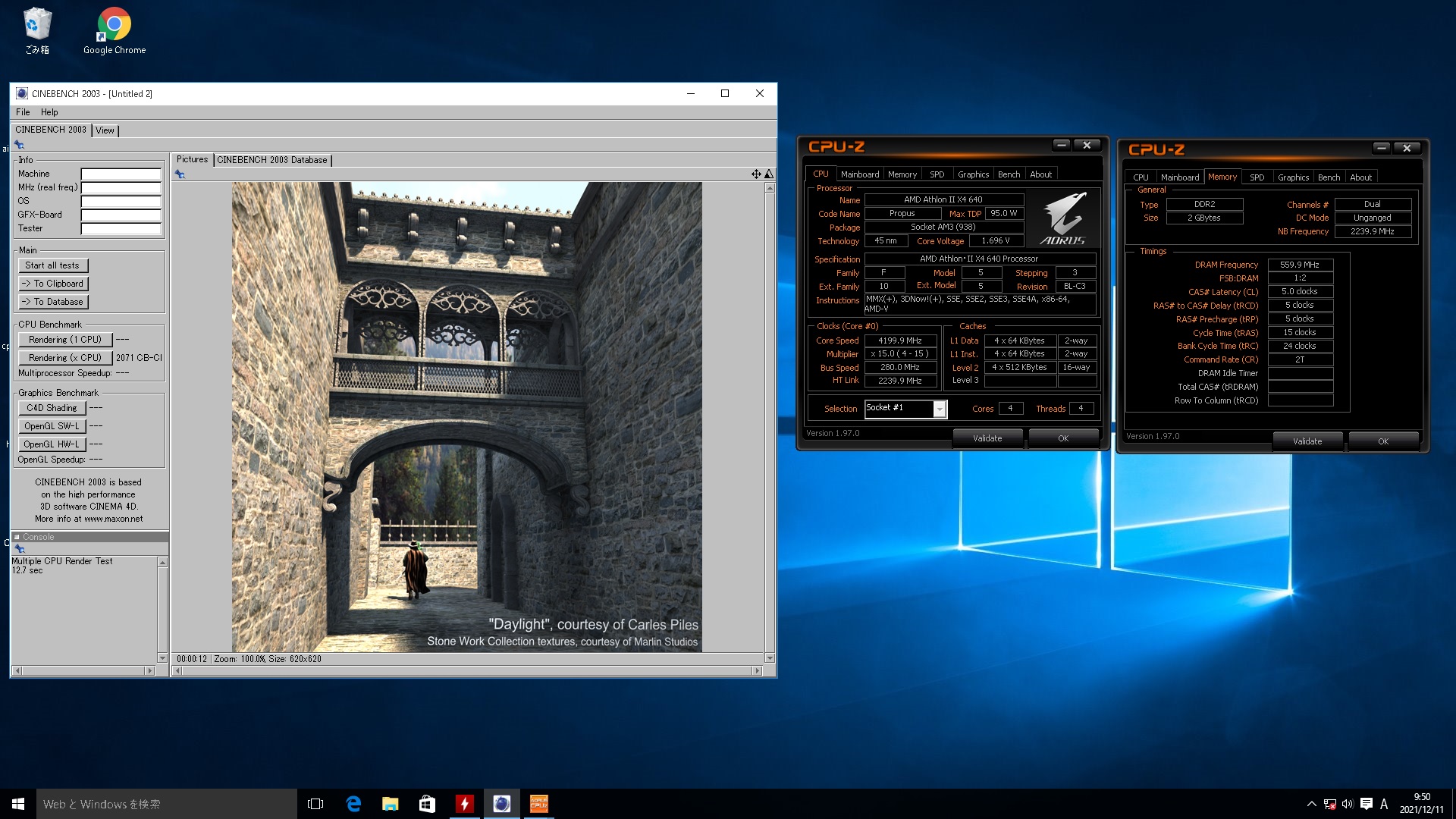Run the OpenGL SW-L benchmark
Image resolution: width=1456 pixels, height=819 pixels.
click(x=52, y=426)
